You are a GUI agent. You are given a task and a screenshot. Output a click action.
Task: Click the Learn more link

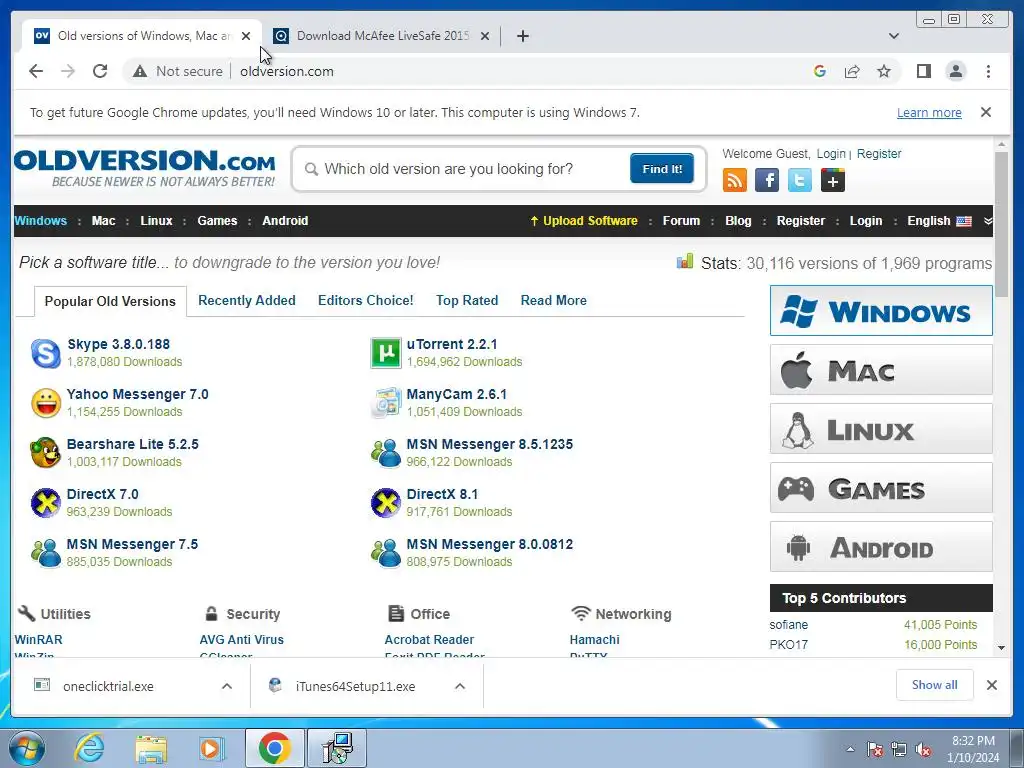(929, 112)
